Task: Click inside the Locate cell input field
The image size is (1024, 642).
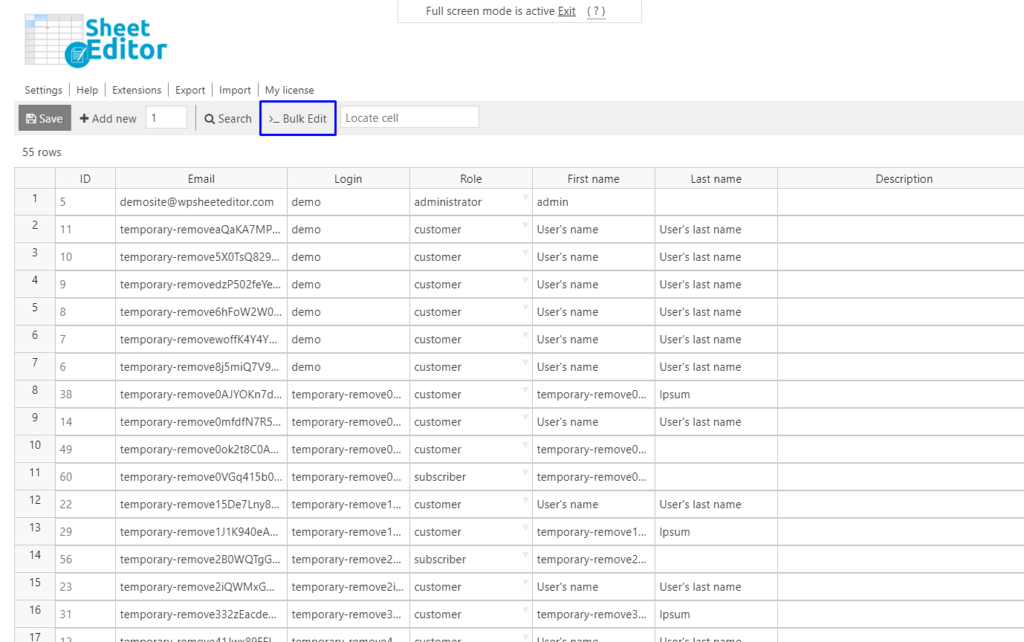Action: [x=410, y=117]
